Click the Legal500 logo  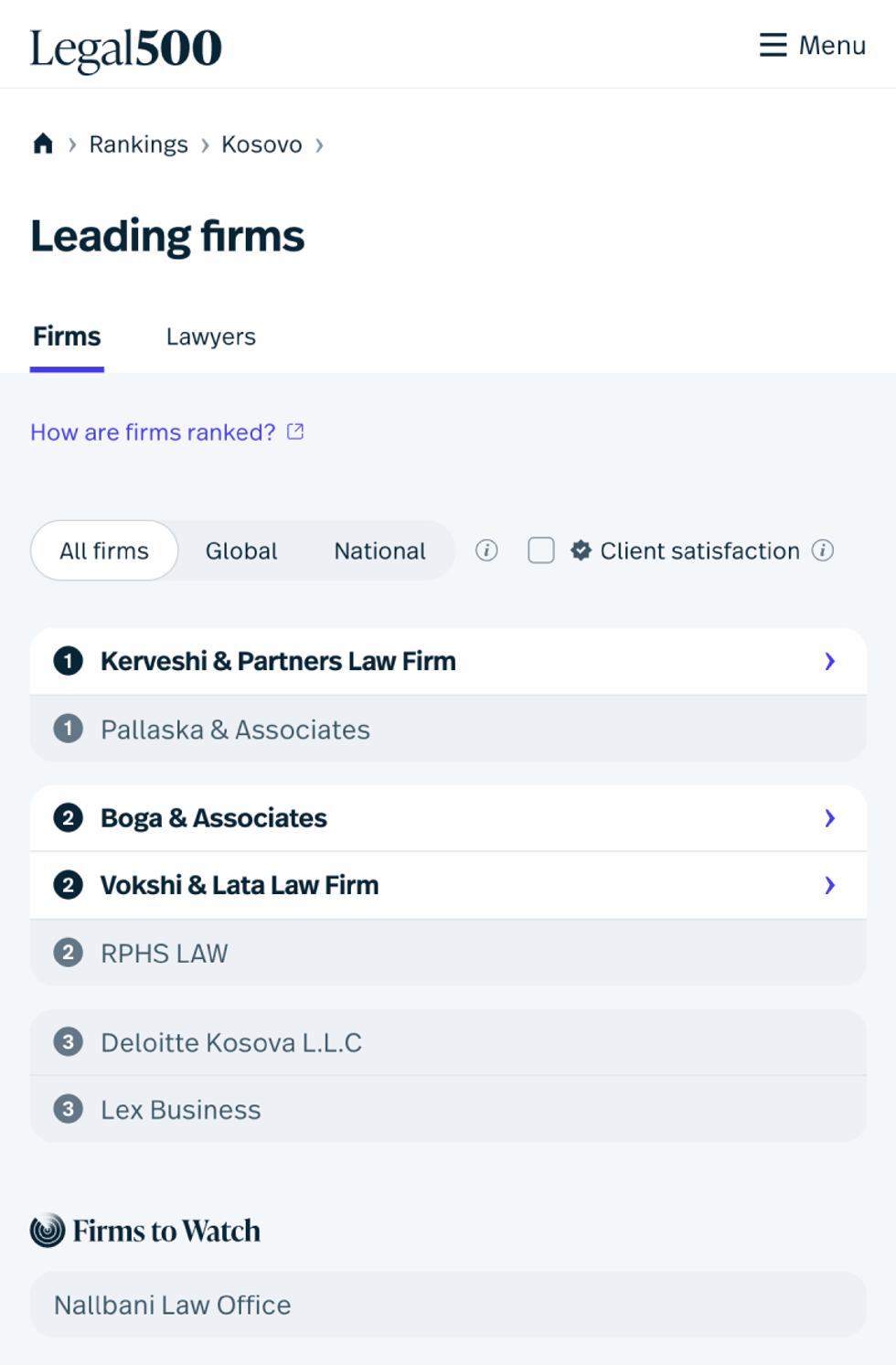[126, 48]
